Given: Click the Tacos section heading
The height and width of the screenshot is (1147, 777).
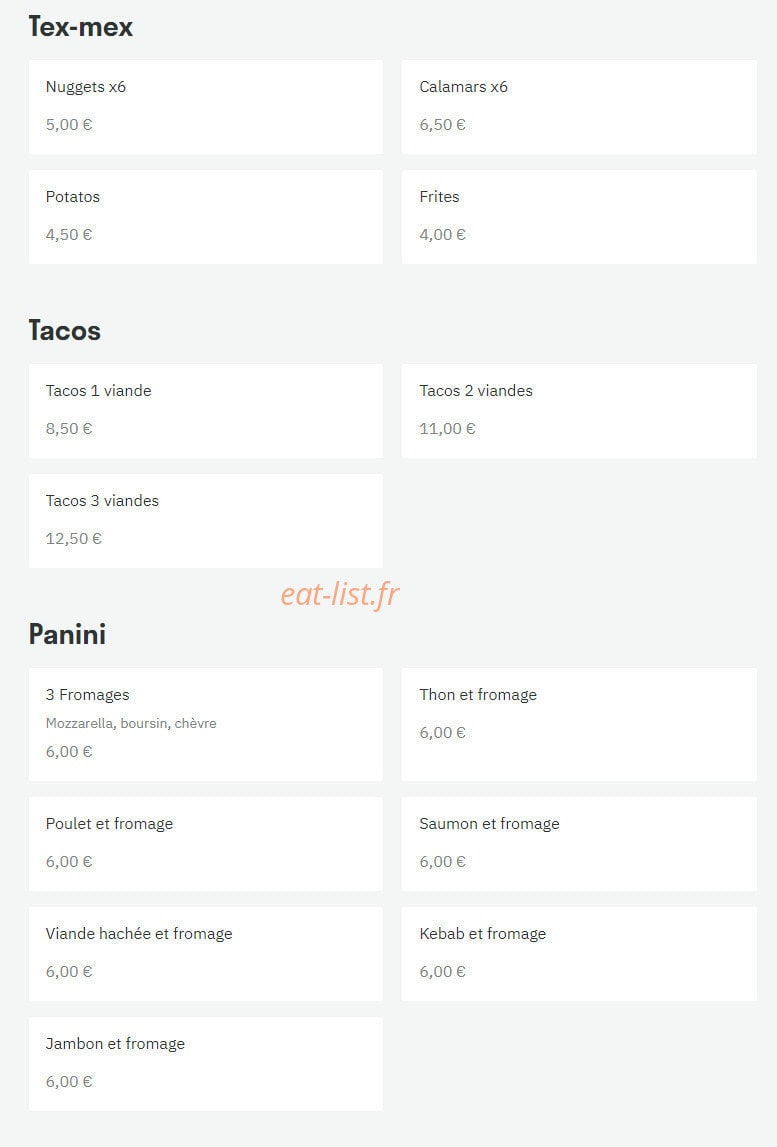Looking at the screenshot, I should click(64, 331).
